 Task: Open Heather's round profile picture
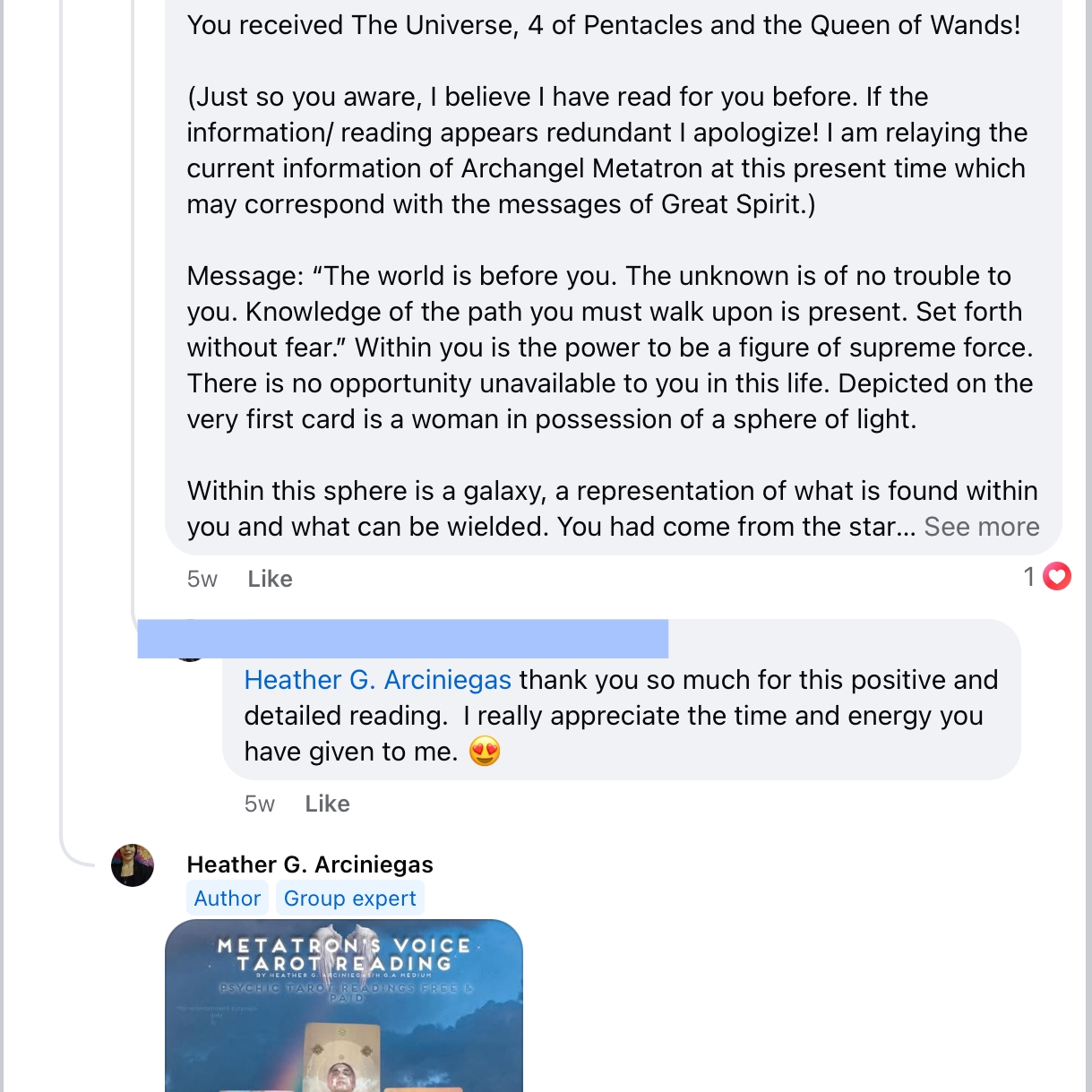pos(133,865)
